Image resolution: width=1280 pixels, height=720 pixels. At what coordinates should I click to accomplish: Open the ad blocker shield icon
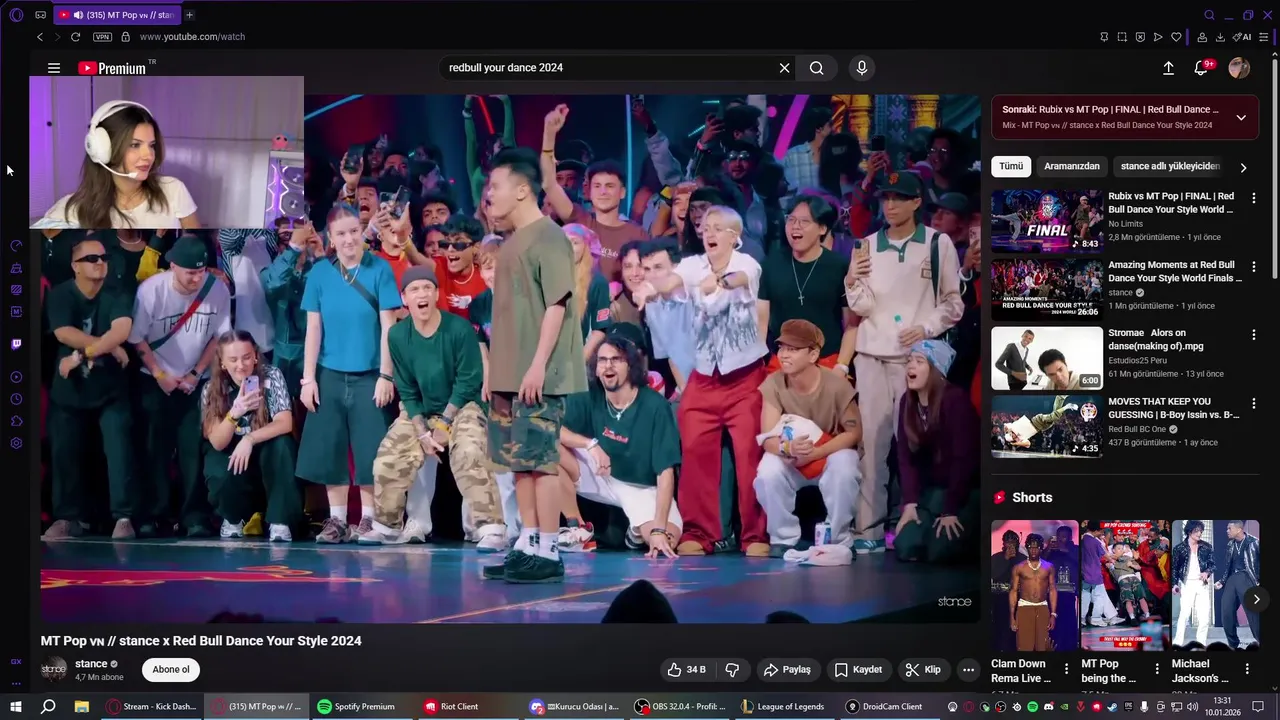point(1140,37)
